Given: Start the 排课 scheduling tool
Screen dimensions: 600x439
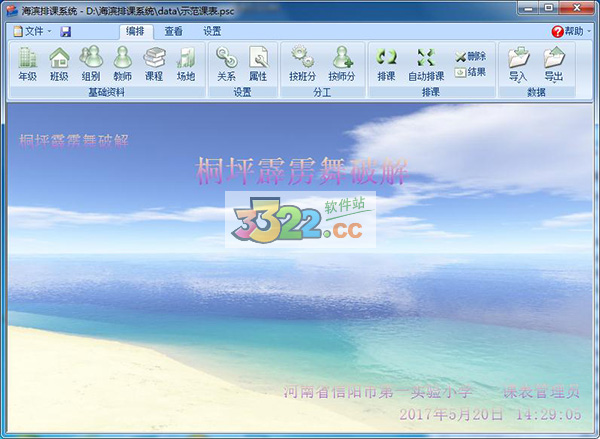Looking at the screenshot, I should (386, 64).
